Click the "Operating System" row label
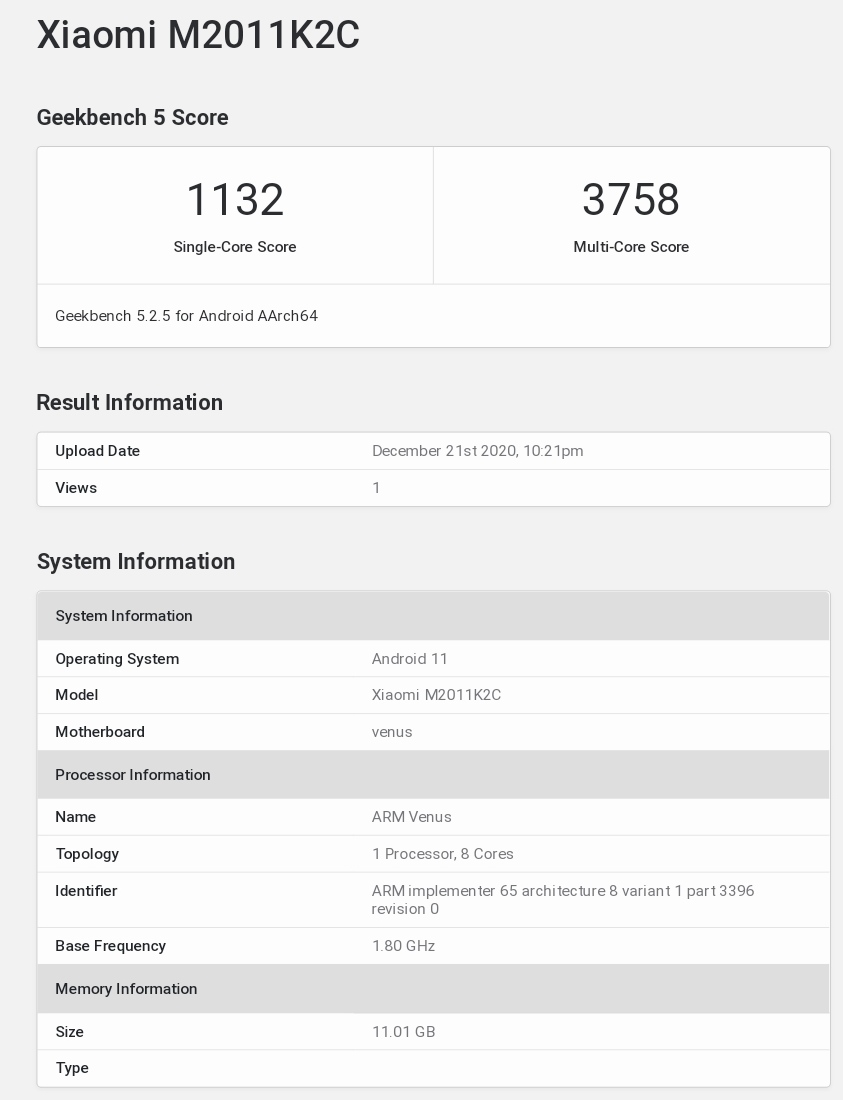Image resolution: width=843 pixels, height=1100 pixels. [x=117, y=659]
